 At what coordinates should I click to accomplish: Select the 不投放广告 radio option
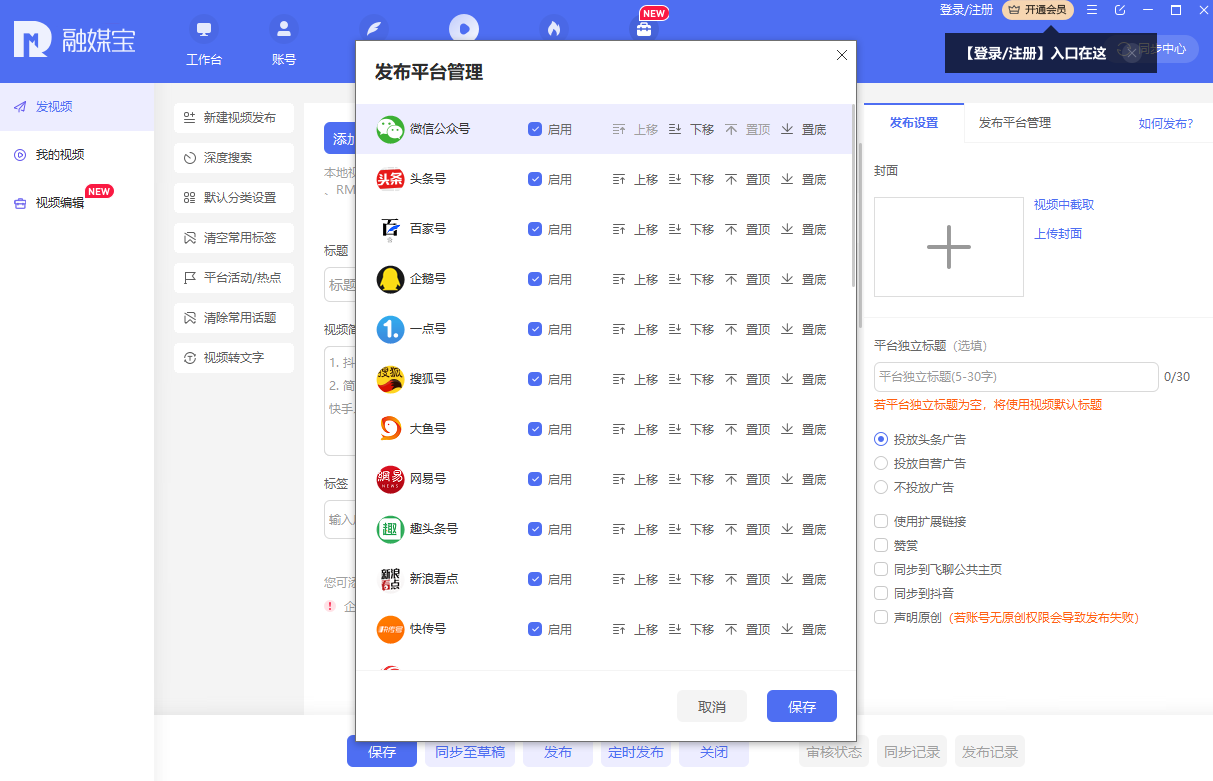coord(881,487)
